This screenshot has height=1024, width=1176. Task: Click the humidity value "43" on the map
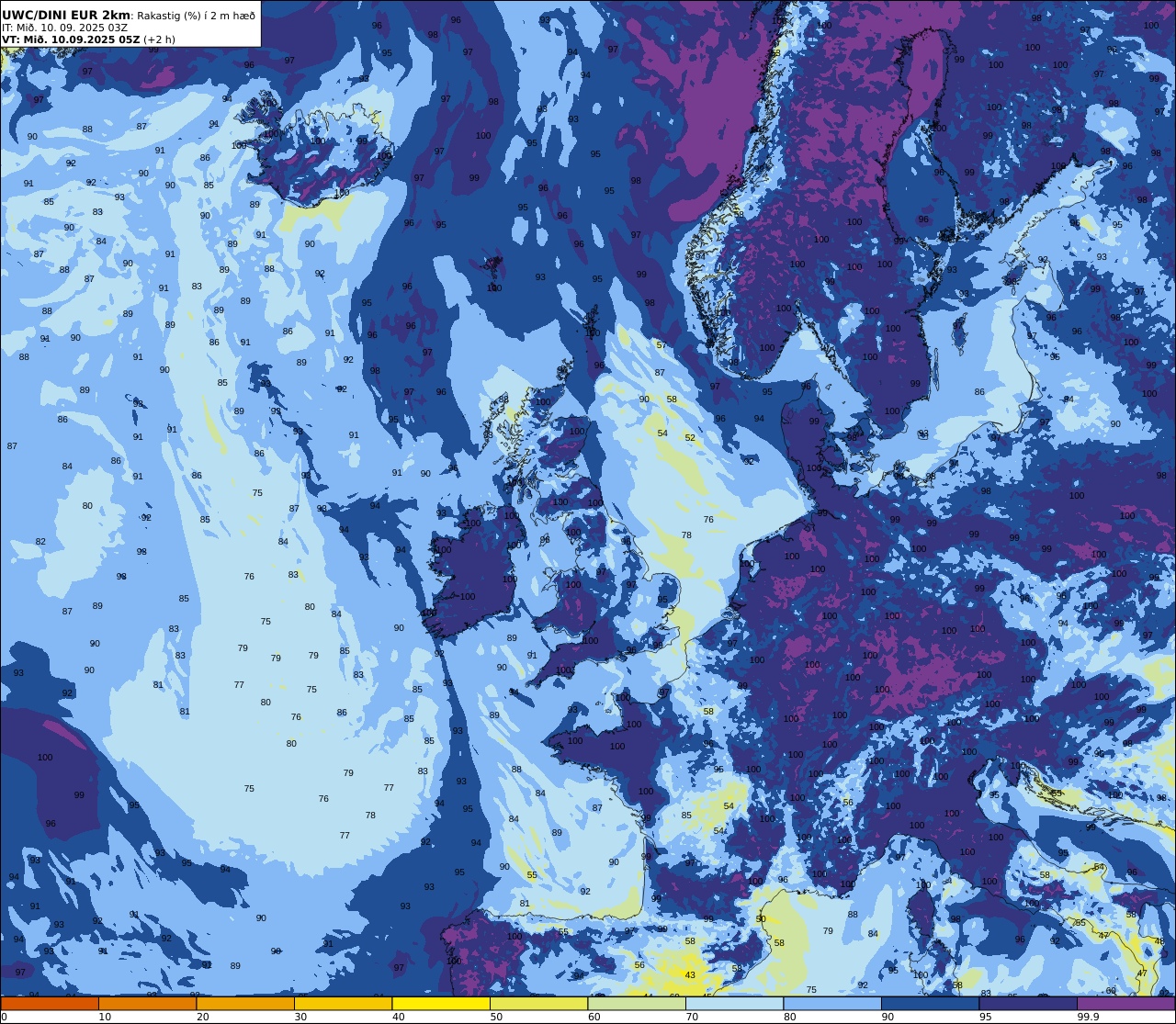(690, 974)
